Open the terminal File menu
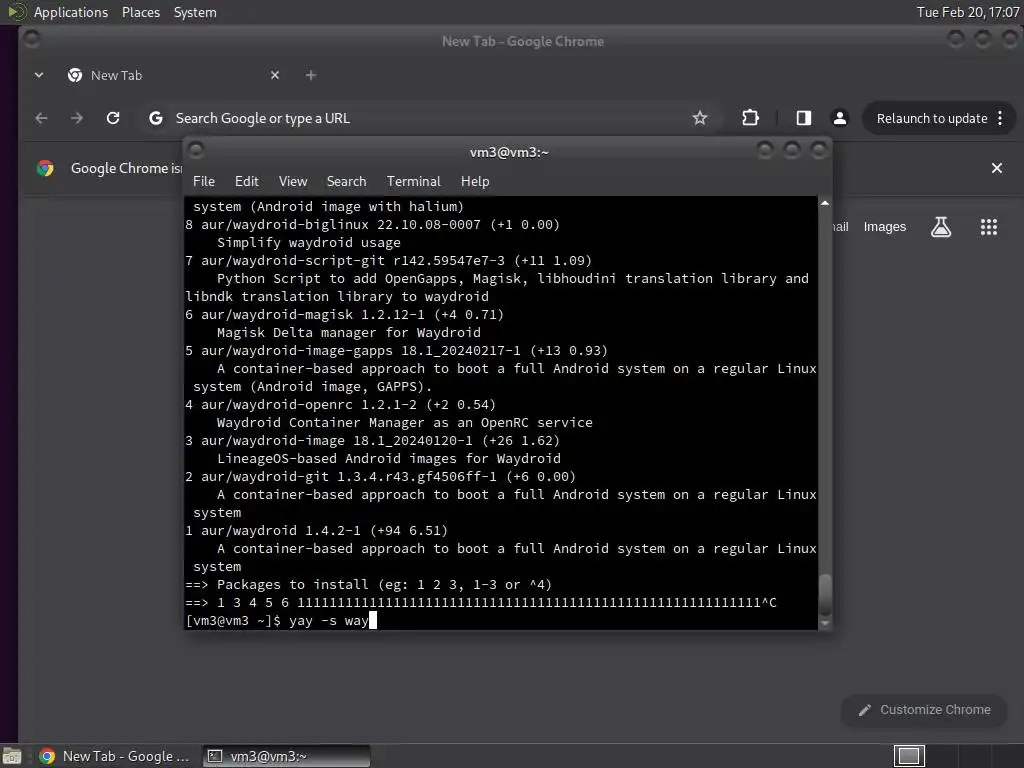This screenshot has height=768, width=1024. point(204,181)
